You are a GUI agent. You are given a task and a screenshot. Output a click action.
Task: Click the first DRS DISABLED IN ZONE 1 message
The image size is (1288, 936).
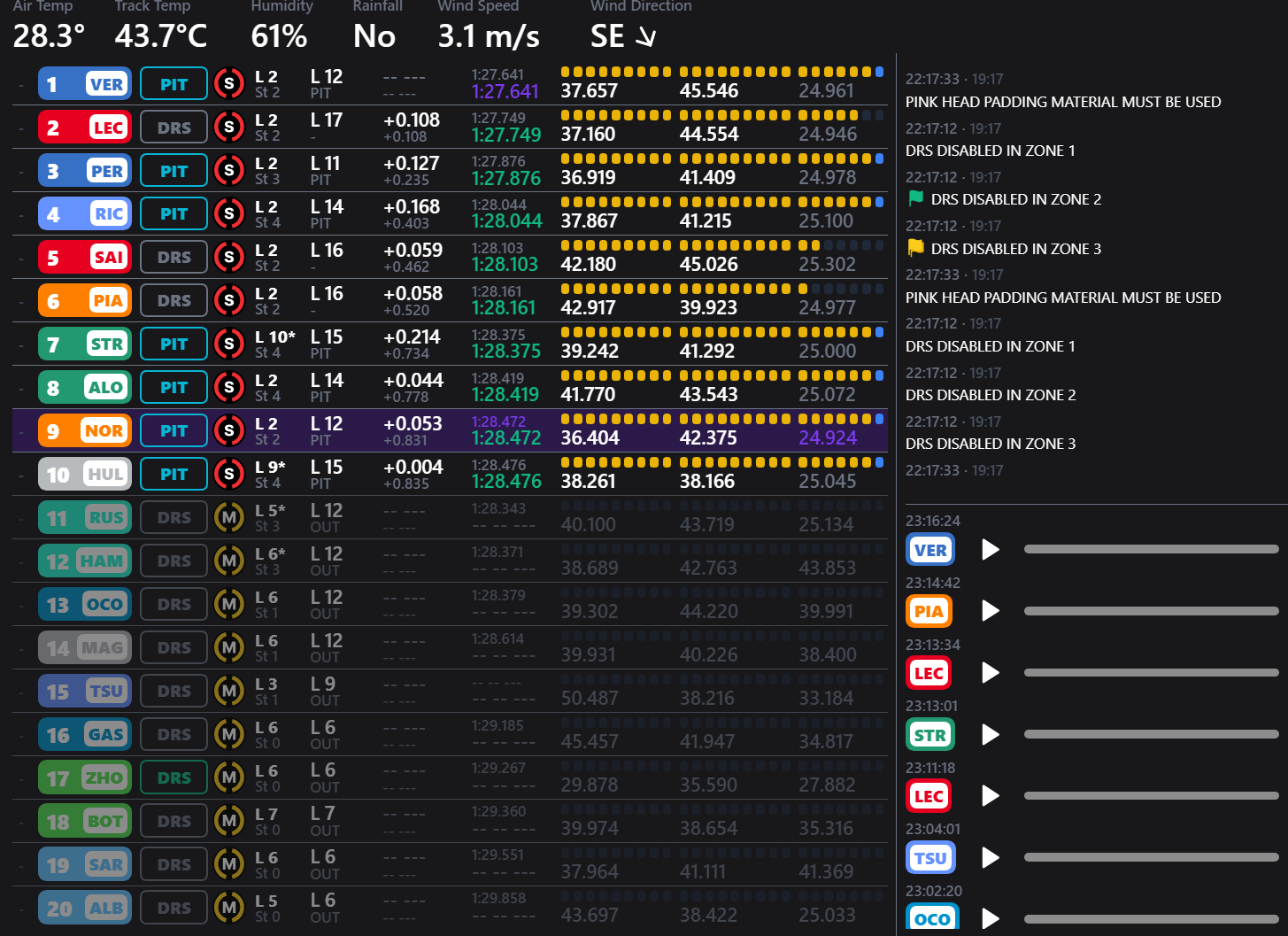coord(991,151)
